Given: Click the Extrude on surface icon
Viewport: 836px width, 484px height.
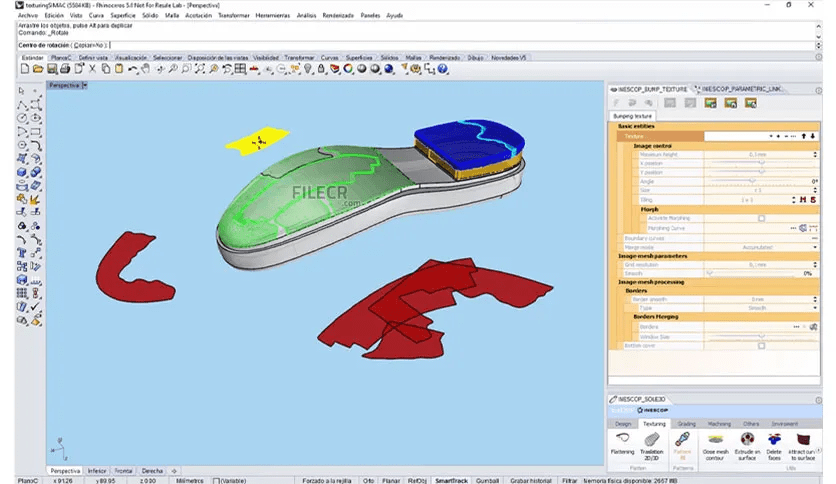Looking at the screenshot, I should (x=745, y=440).
